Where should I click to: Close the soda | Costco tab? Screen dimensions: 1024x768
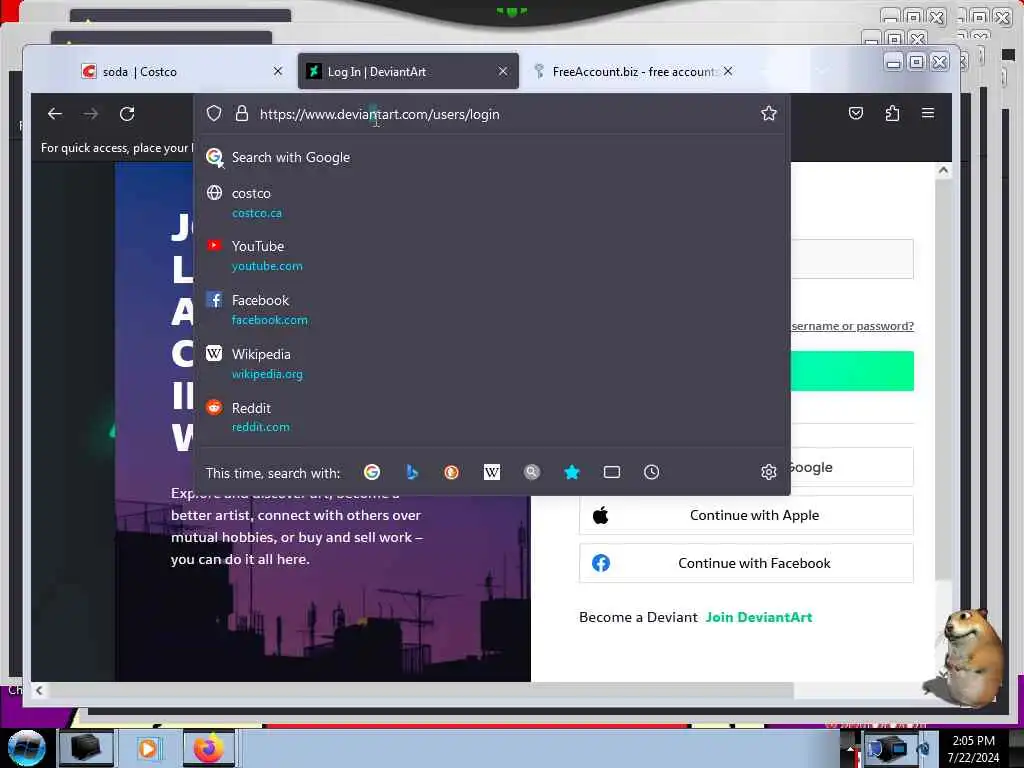coord(278,71)
